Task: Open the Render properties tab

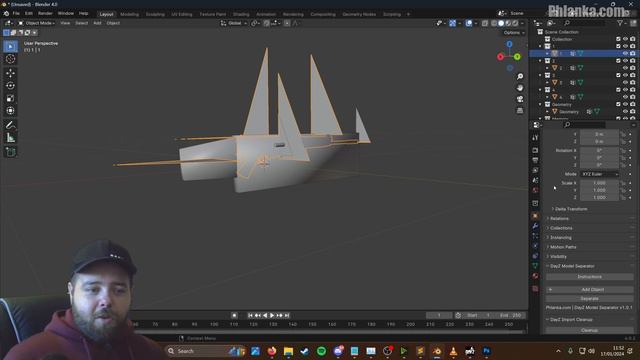Action: (x=535, y=150)
